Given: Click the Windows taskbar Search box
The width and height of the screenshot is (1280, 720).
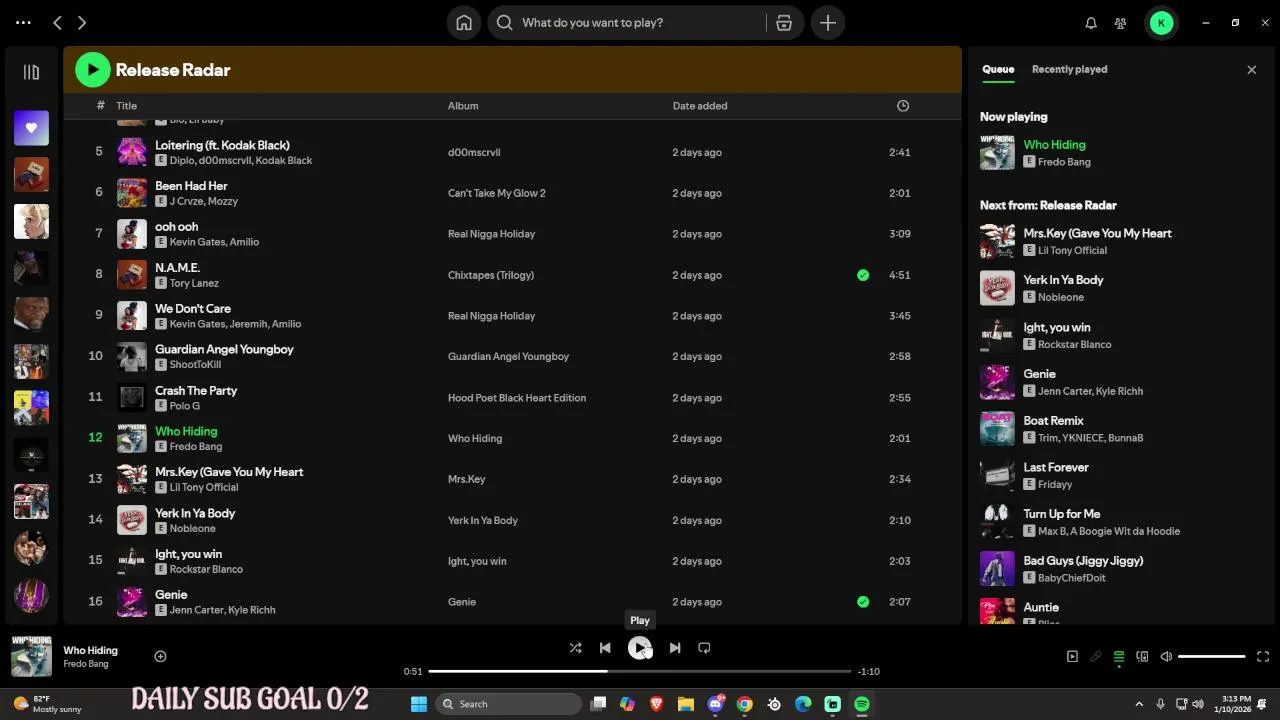Looking at the screenshot, I should click(x=509, y=704).
